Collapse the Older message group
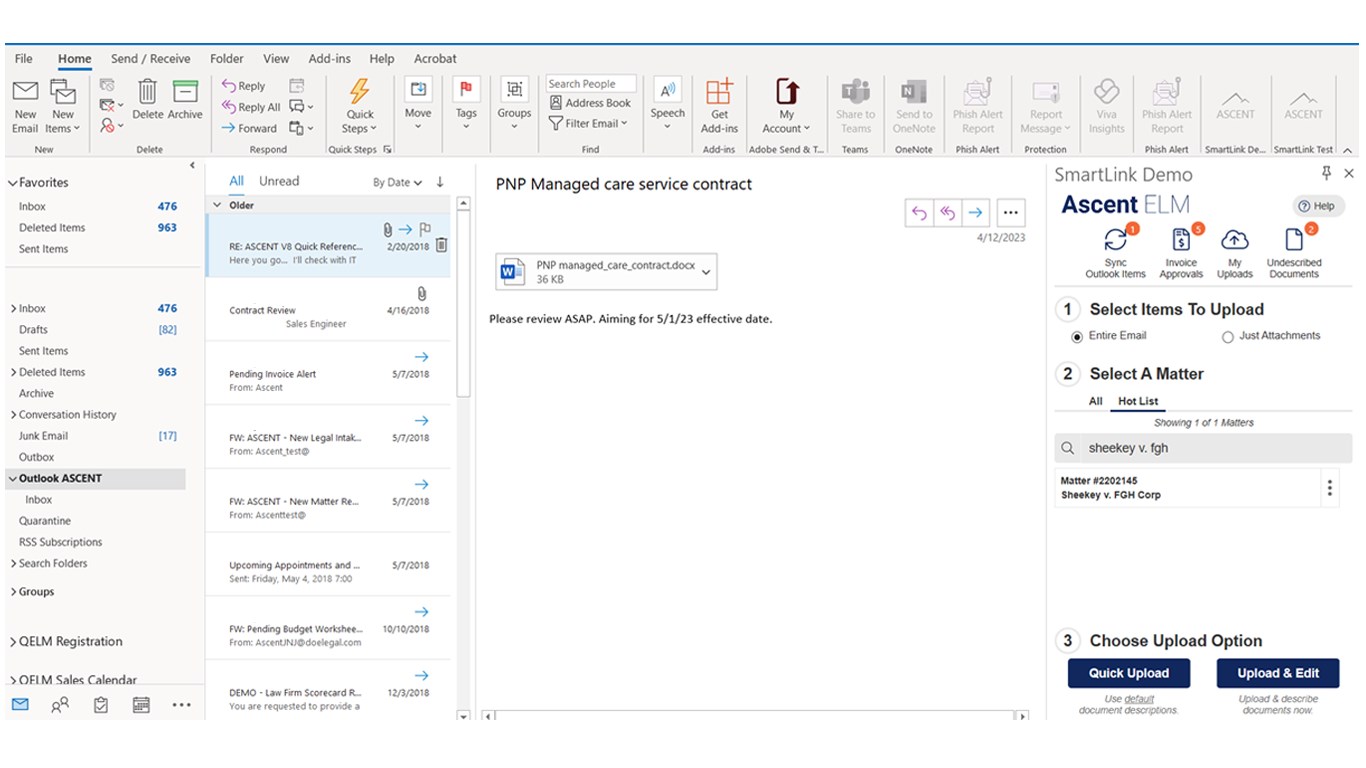Screen dimensions: 1366x768 coord(218,205)
